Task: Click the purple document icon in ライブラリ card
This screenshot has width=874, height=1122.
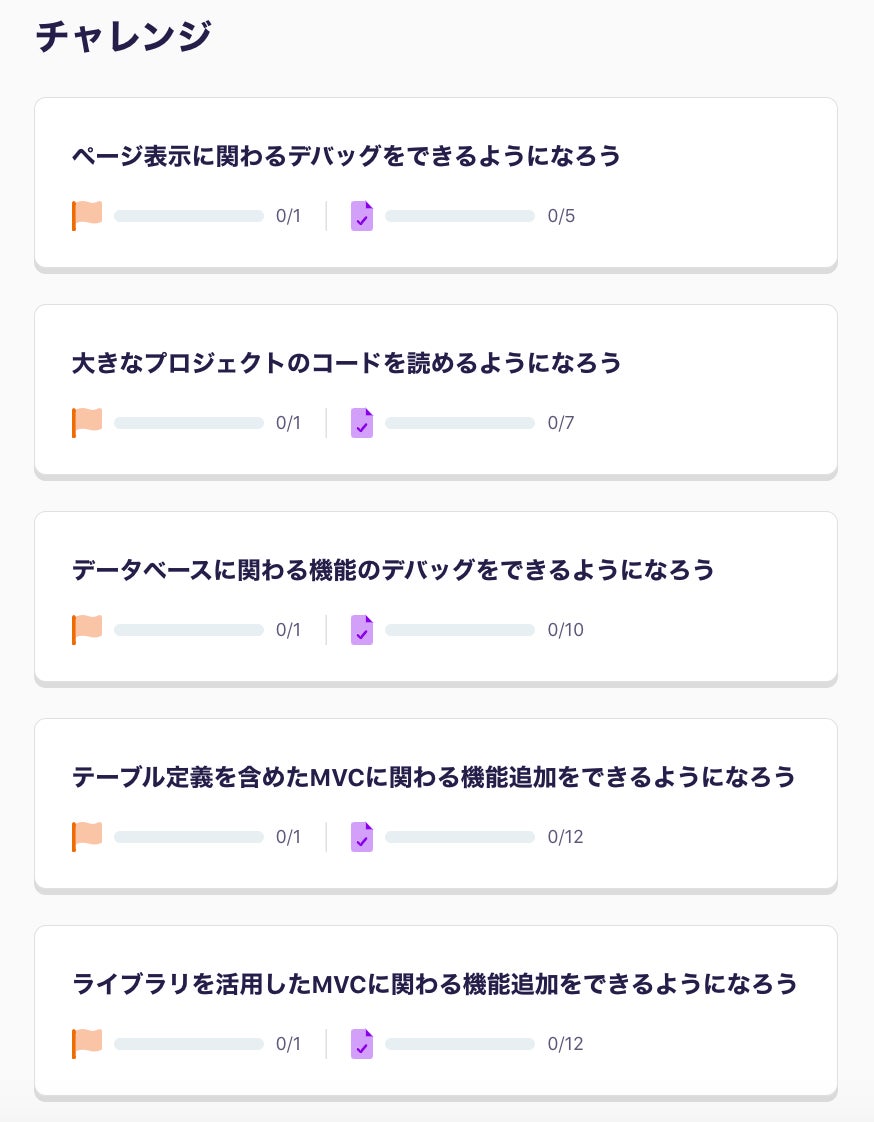Action: pyautogui.click(x=362, y=1044)
